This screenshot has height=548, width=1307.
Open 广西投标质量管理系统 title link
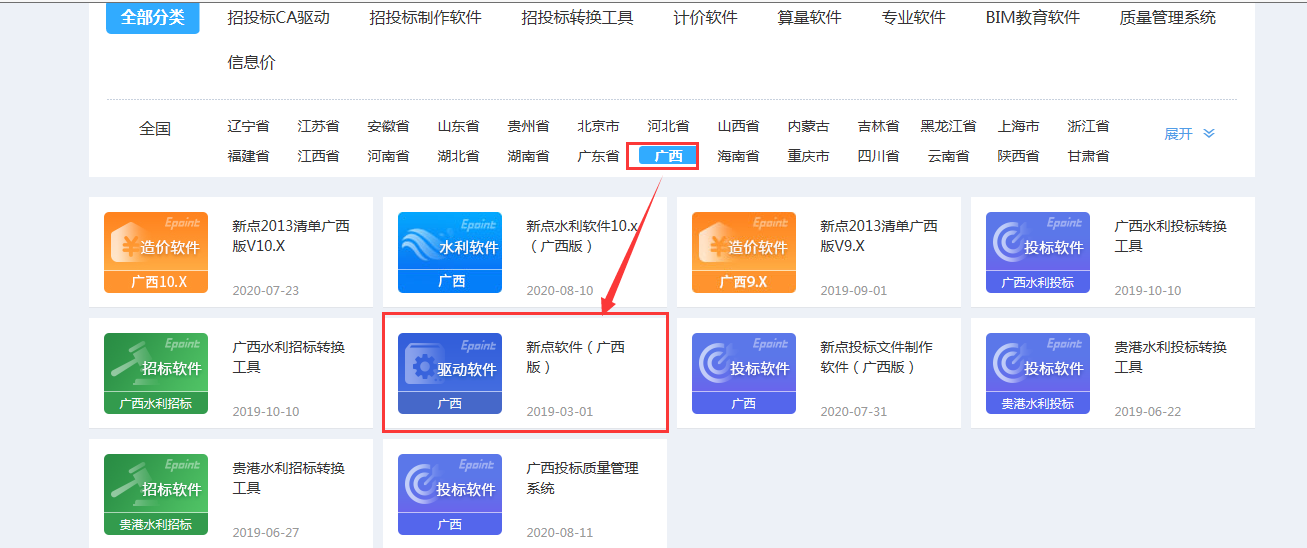(582, 478)
